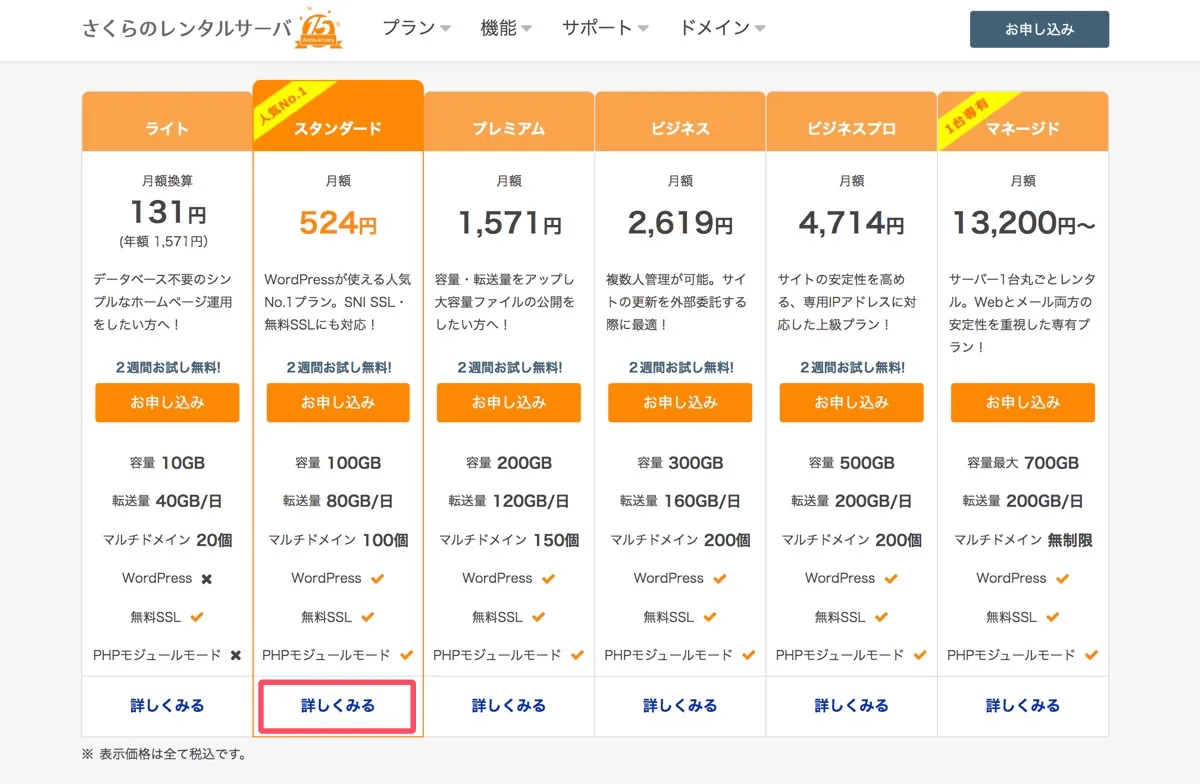View details of the ビジネス plan
Screen dimensions: 1200x784
tap(680, 705)
